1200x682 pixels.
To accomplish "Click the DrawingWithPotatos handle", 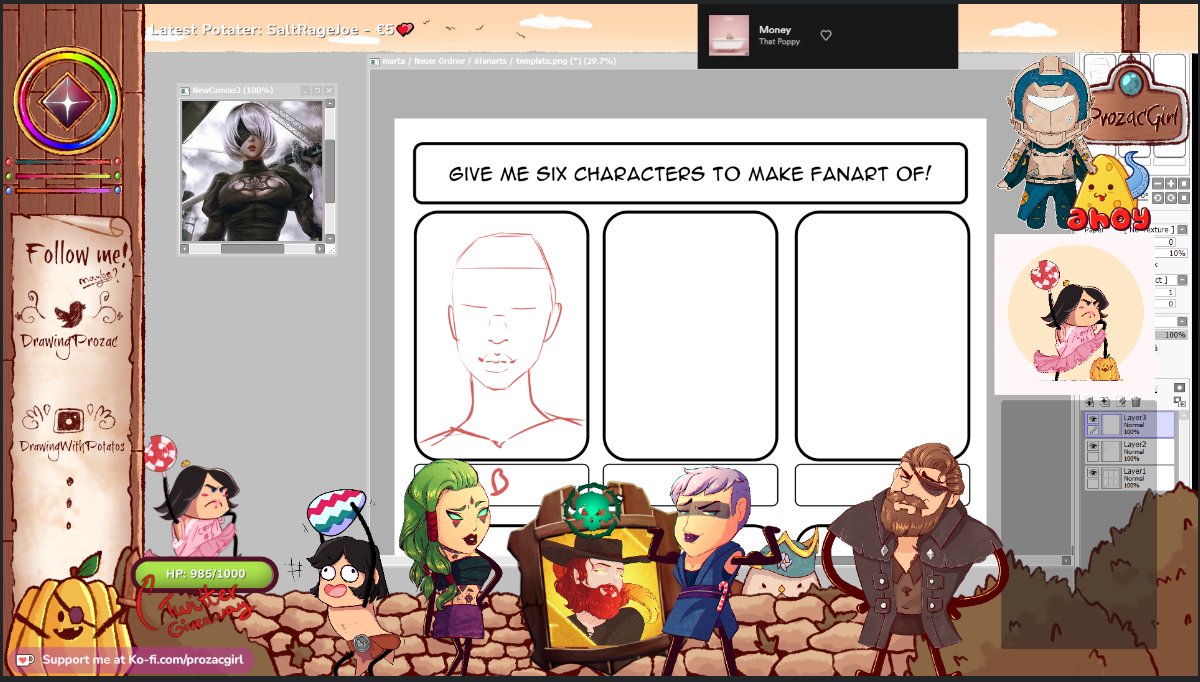I will click(x=72, y=446).
